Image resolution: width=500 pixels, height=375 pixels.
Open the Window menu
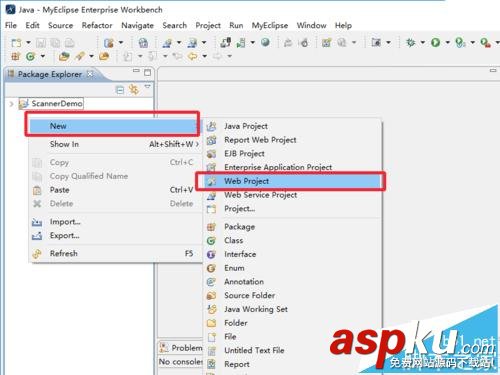[311, 25]
